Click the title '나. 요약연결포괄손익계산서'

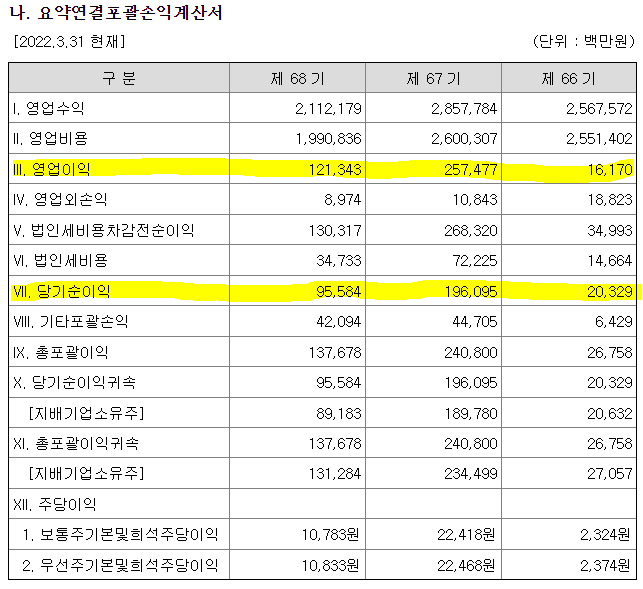click(116, 12)
